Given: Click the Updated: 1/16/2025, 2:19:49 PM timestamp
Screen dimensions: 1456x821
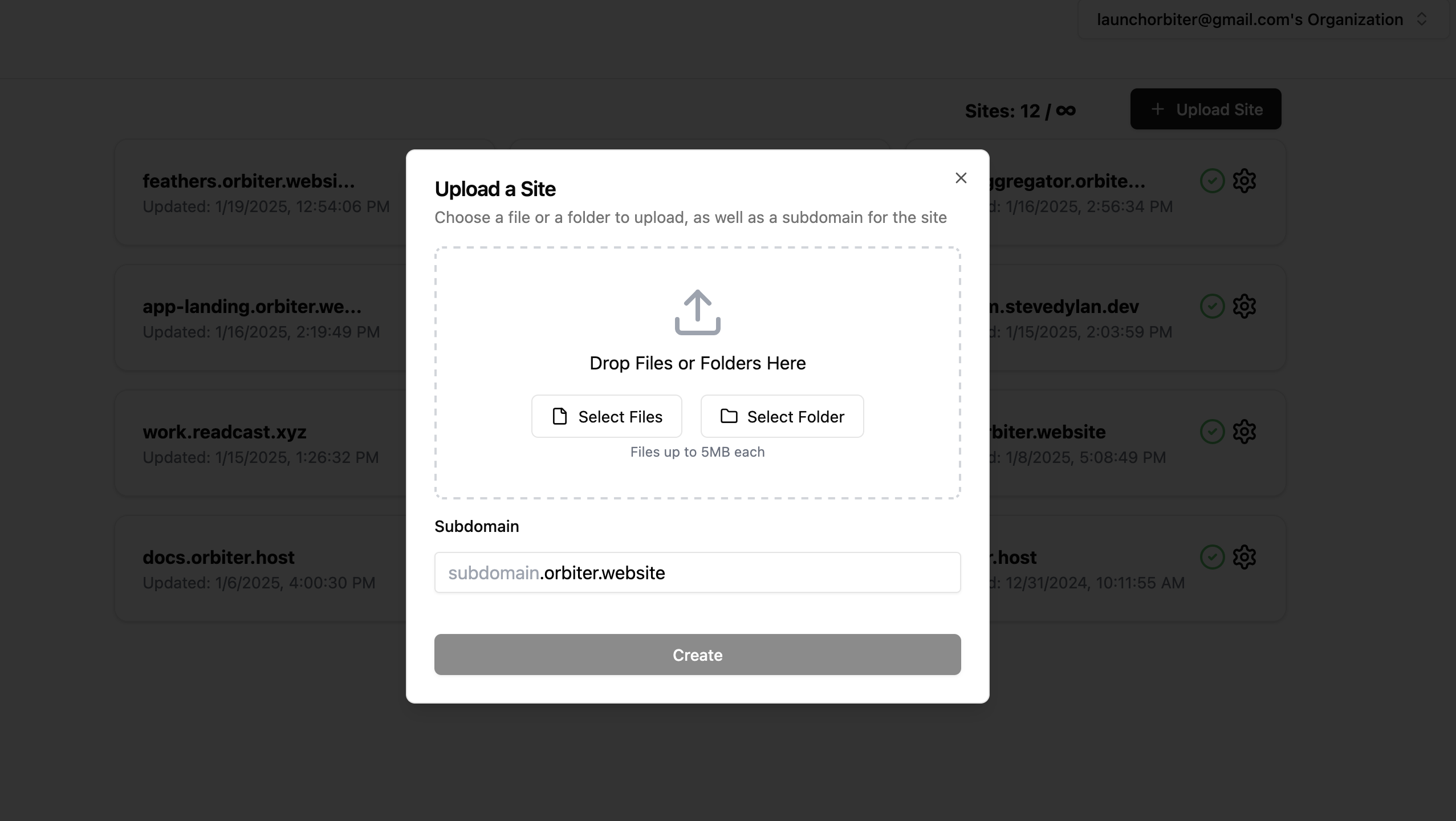Looking at the screenshot, I should [x=261, y=332].
